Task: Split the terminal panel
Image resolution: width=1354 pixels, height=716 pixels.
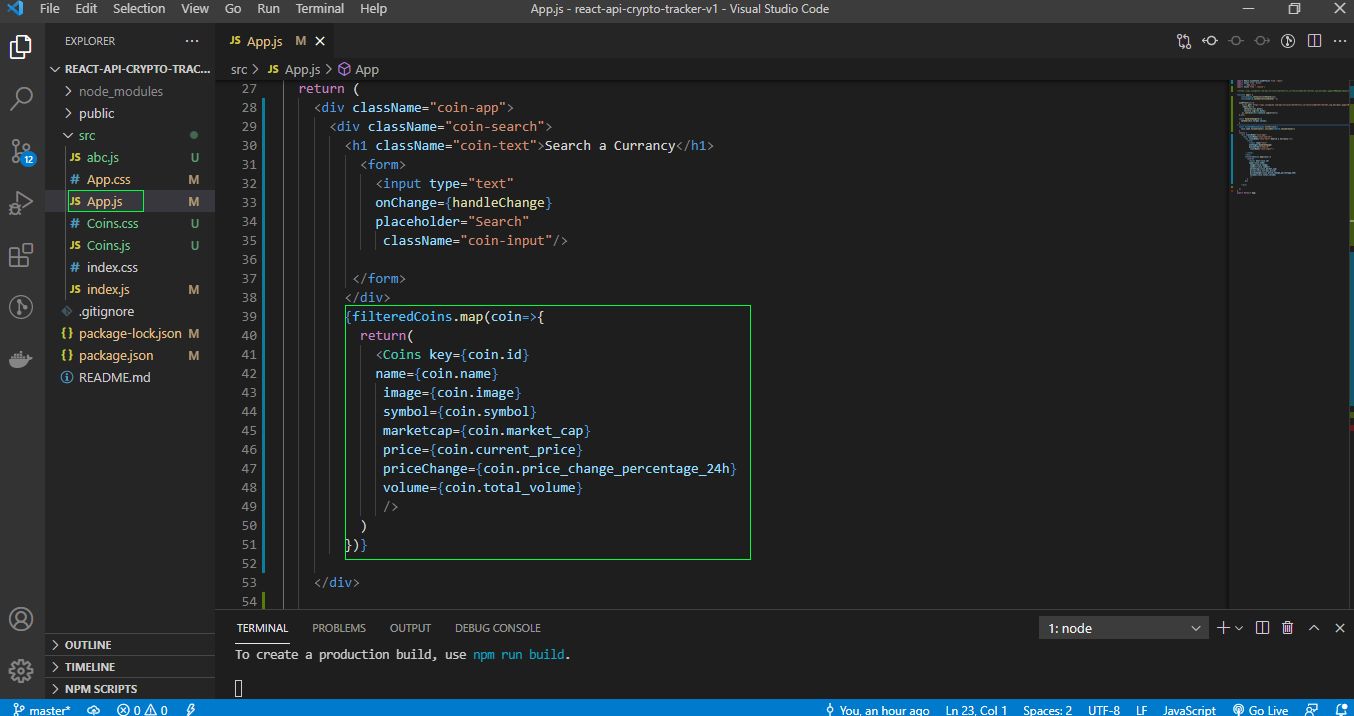Action: (1262, 628)
